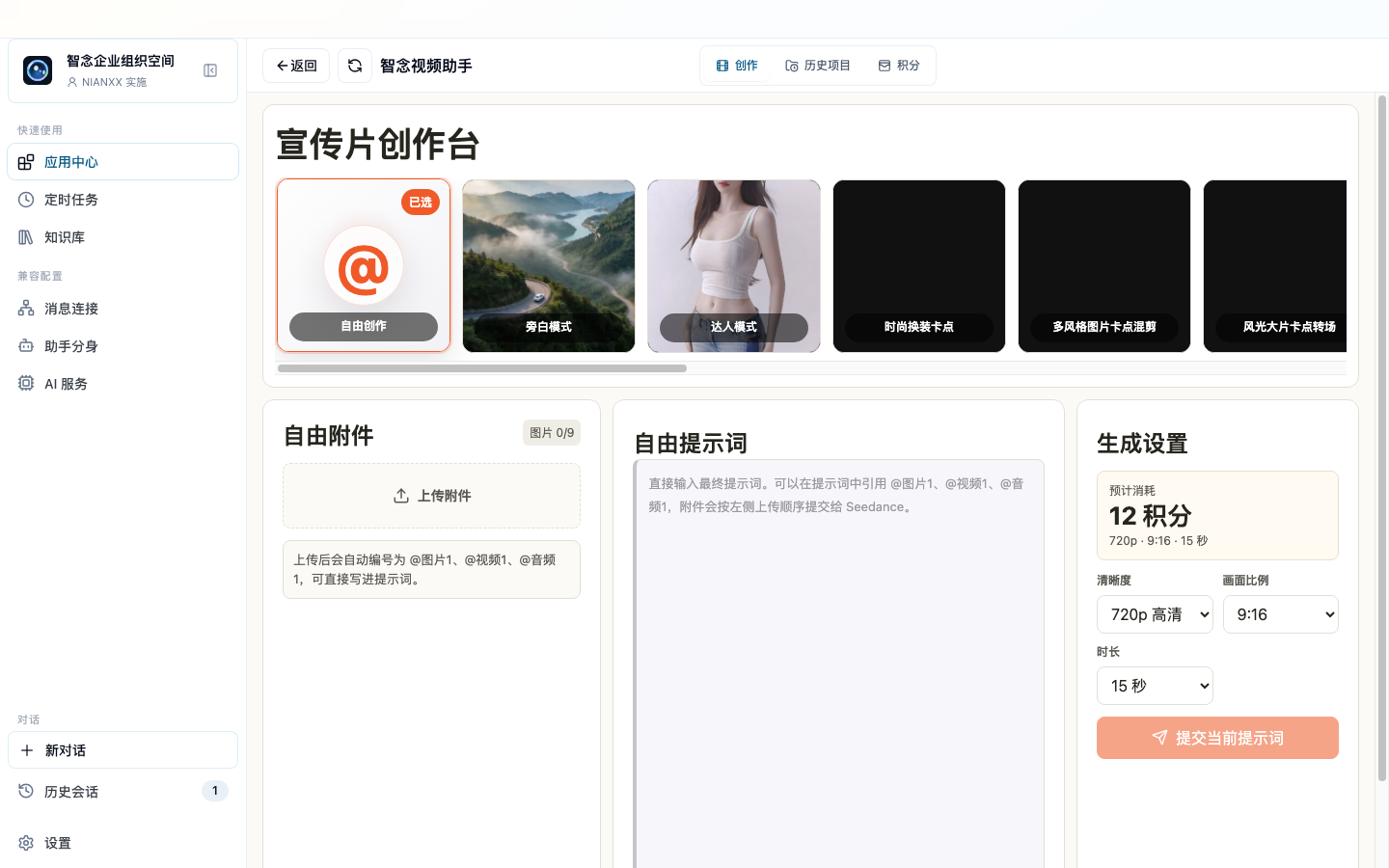Image resolution: width=1389 pixels, height=868 pixels.
Task: Start a 新对话
Action: coord(123,750)
